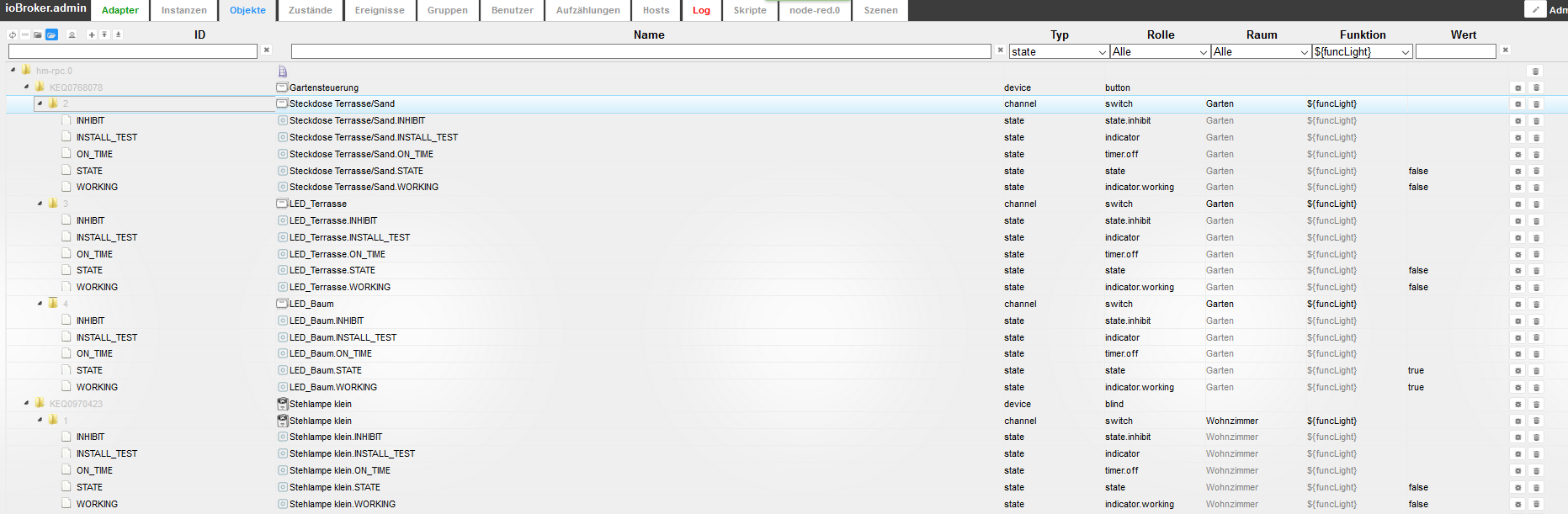Open the Raum filter dropdown

click(x=1261, y=51)
